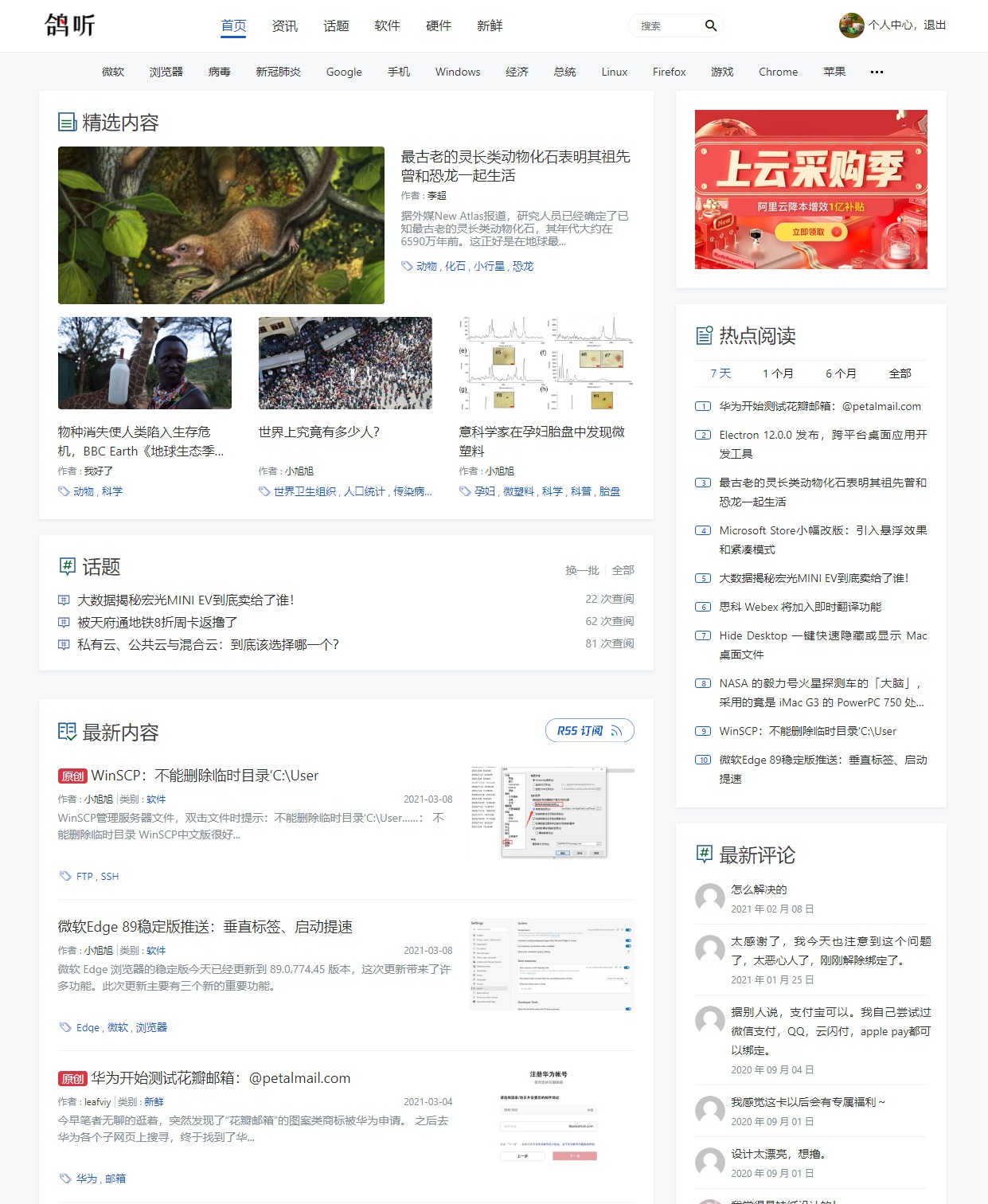Open the placenta microplastics chart thumbnail

click(546, 363)
